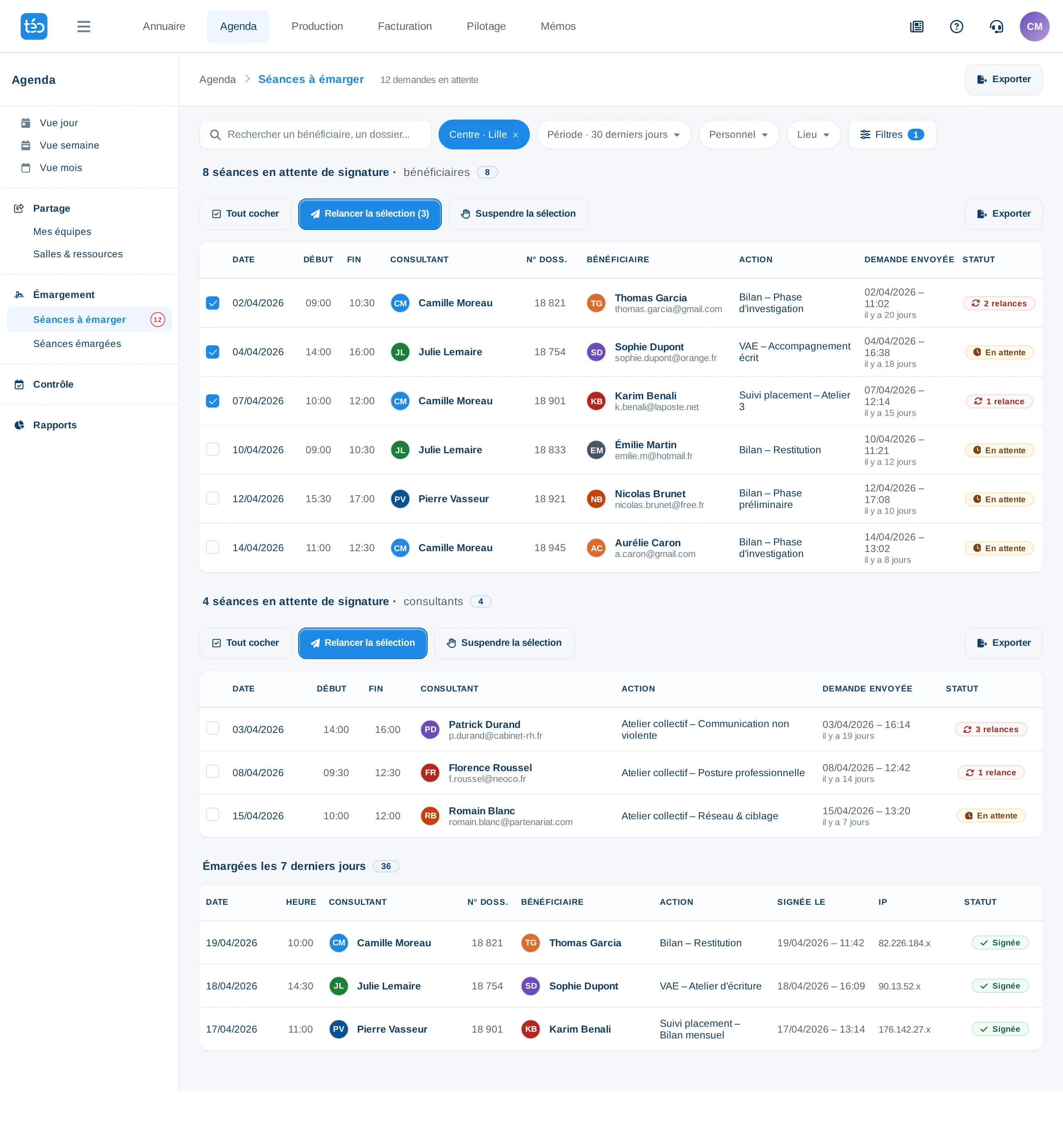Open the Lieu dropdown

coord(813,134)
